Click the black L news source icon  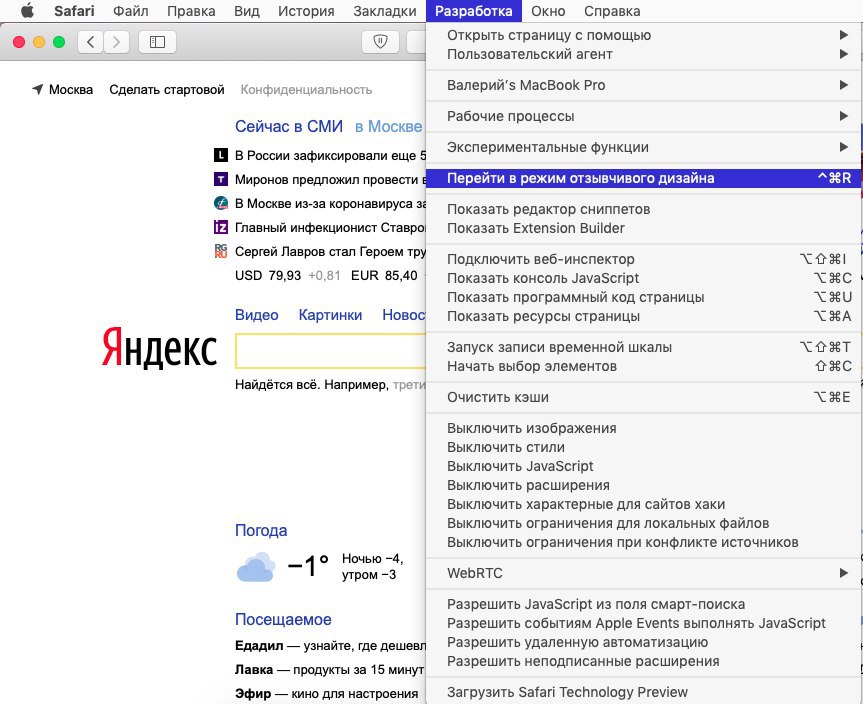pyautogui.click(x=221, y=155)
